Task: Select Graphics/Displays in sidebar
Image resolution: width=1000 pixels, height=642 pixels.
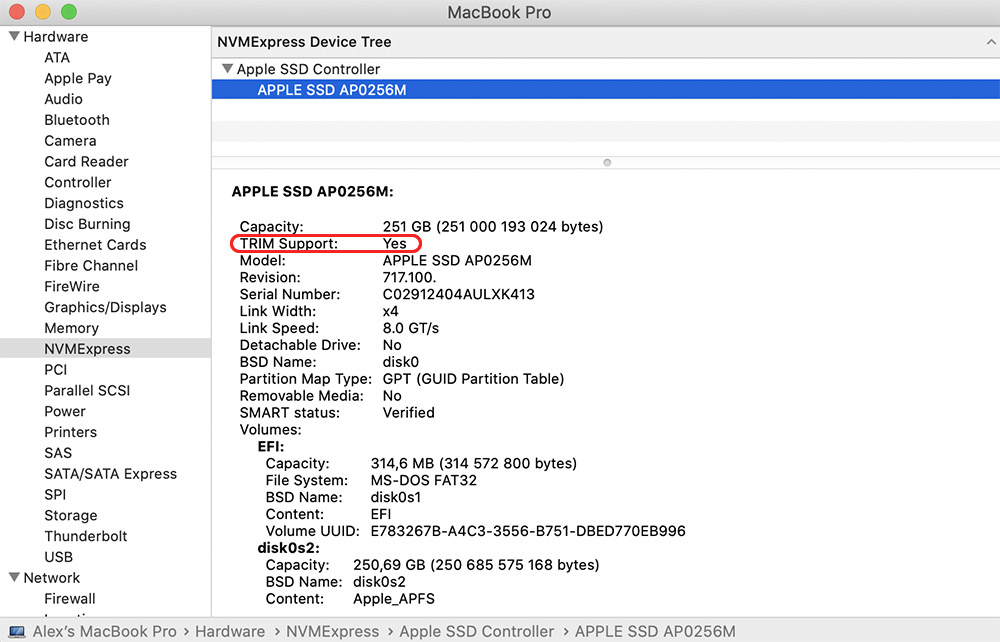Action: point(105,307)
